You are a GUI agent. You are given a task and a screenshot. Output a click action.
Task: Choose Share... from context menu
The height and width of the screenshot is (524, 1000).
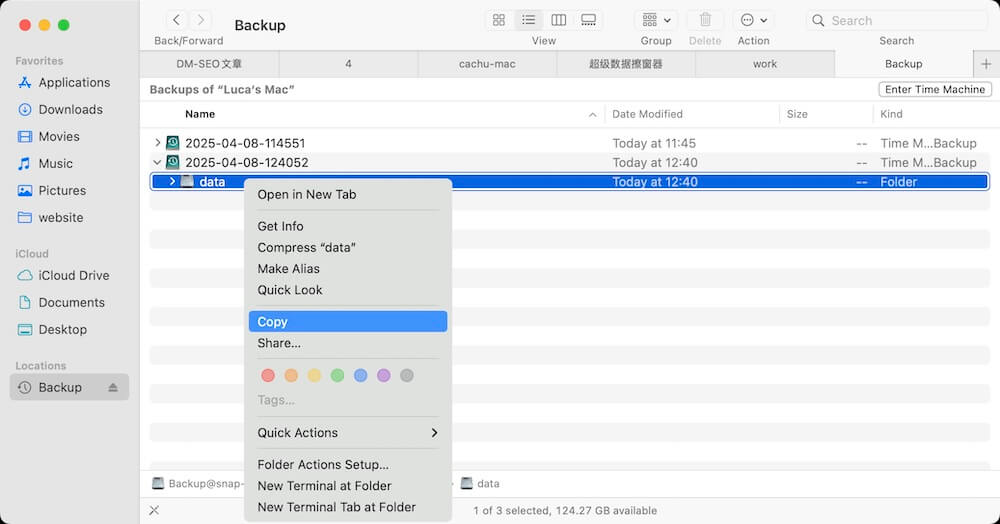click(x=348, y=343)
